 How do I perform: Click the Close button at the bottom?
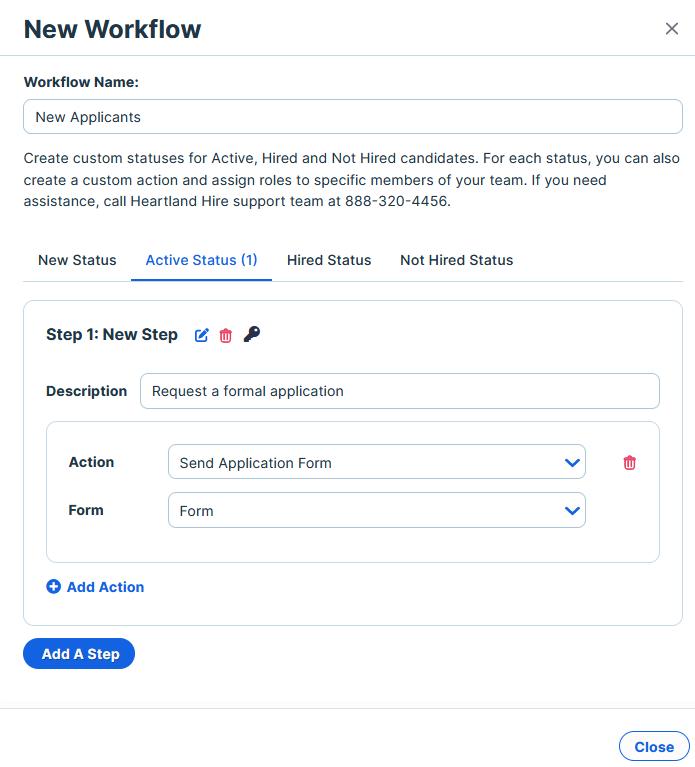point(654,746)
